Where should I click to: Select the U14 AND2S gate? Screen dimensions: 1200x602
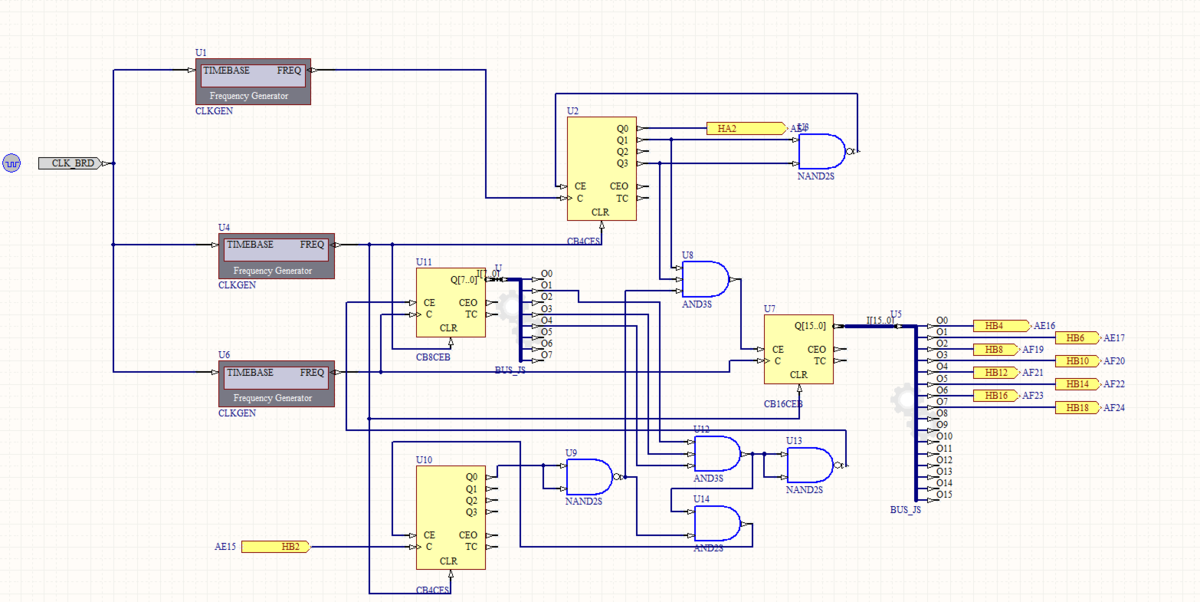(718, 524)
